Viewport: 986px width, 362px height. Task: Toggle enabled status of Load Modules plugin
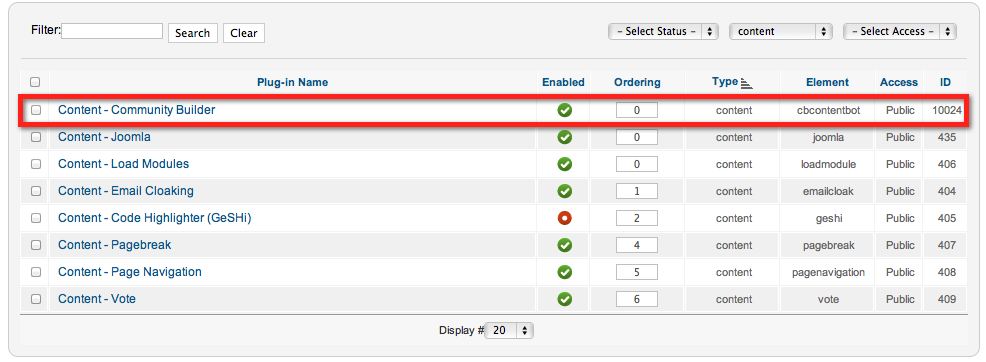565,164
